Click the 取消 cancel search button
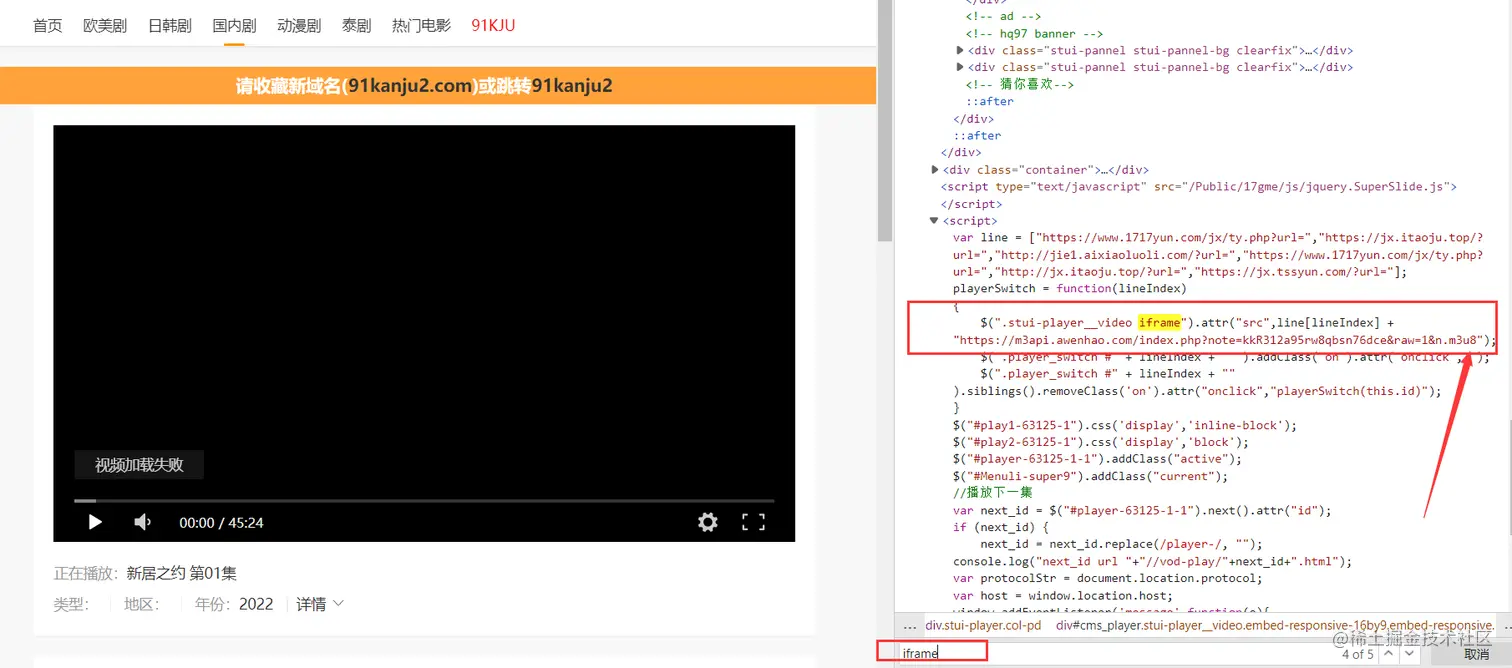The height and width of the screenshot is (668, 1512). (x=1476, y=654)
